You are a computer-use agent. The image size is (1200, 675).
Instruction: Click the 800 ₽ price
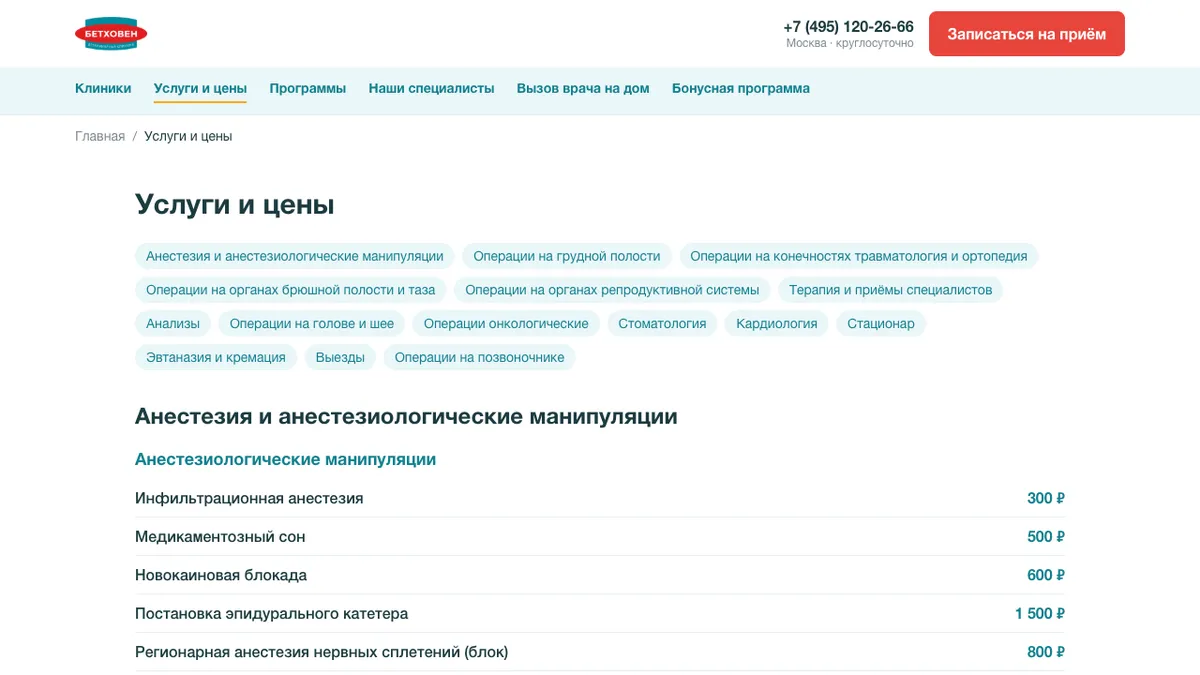click(1046, 652)
